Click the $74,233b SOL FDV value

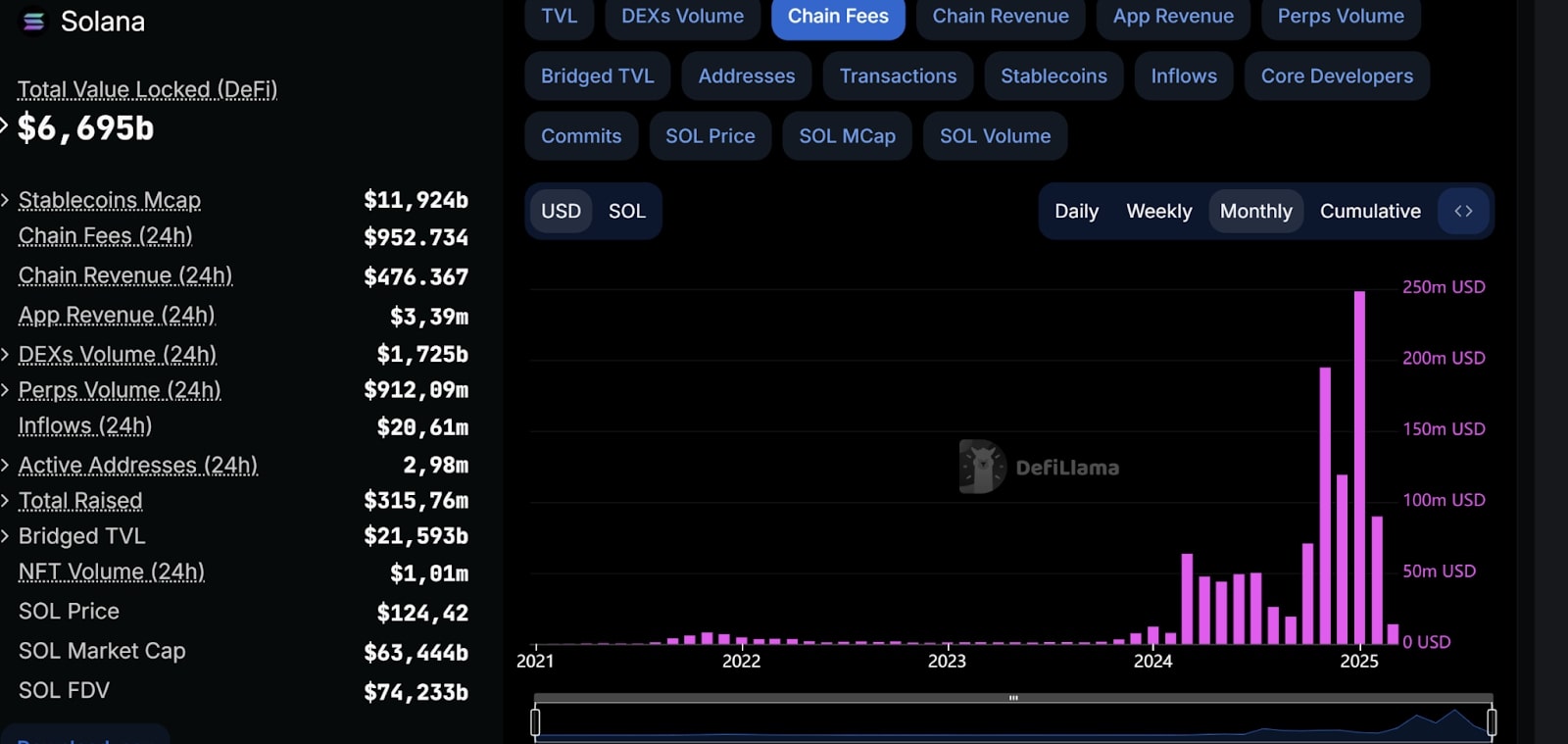click(x=416, y=693)
